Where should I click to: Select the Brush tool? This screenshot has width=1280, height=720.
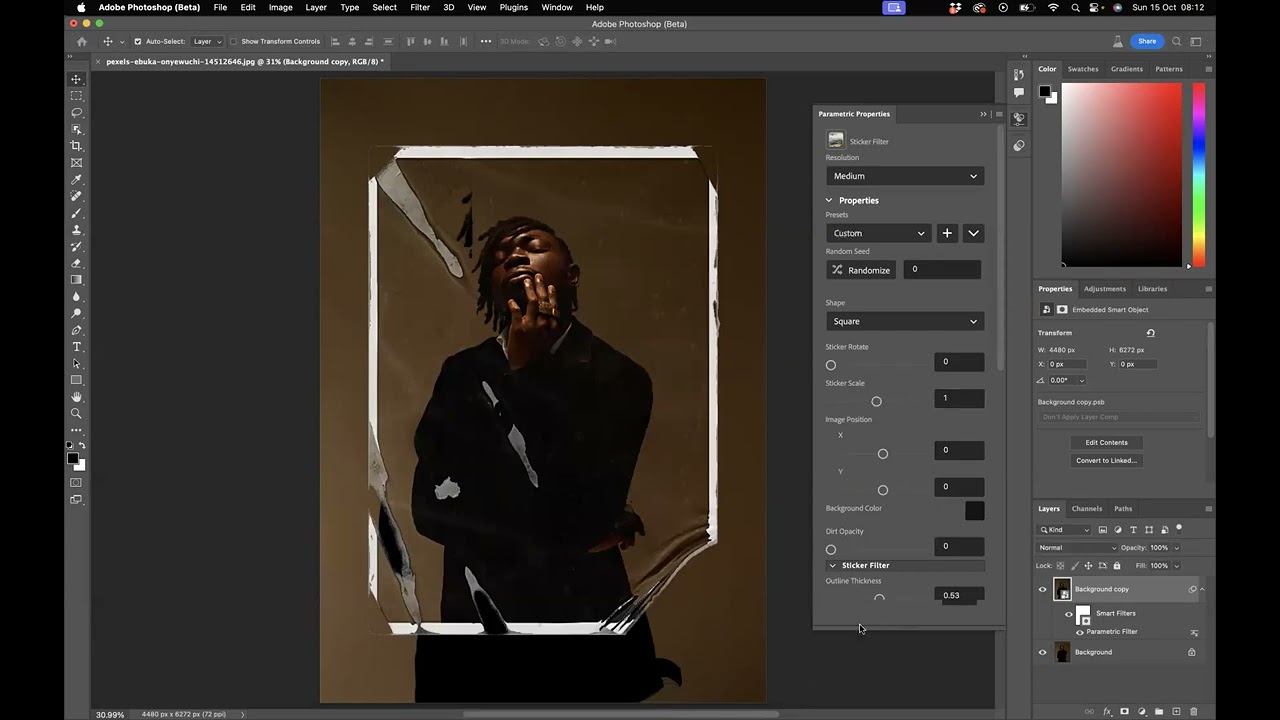(x=76, y=213)
